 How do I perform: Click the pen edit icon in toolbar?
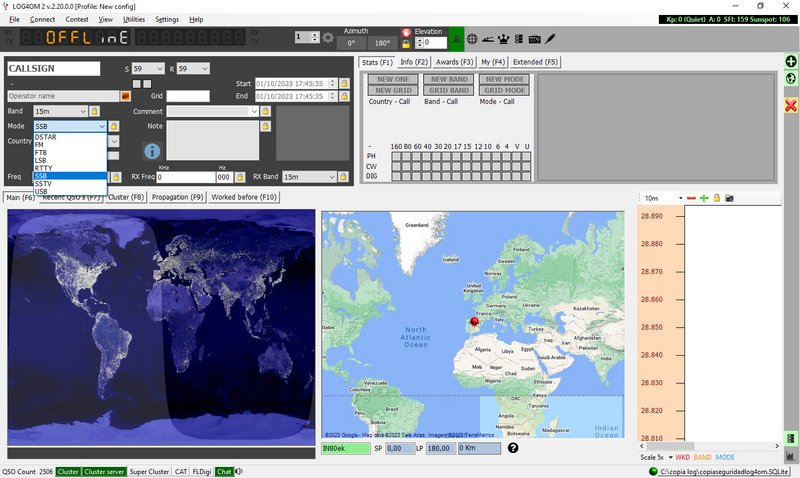[550, 39]
